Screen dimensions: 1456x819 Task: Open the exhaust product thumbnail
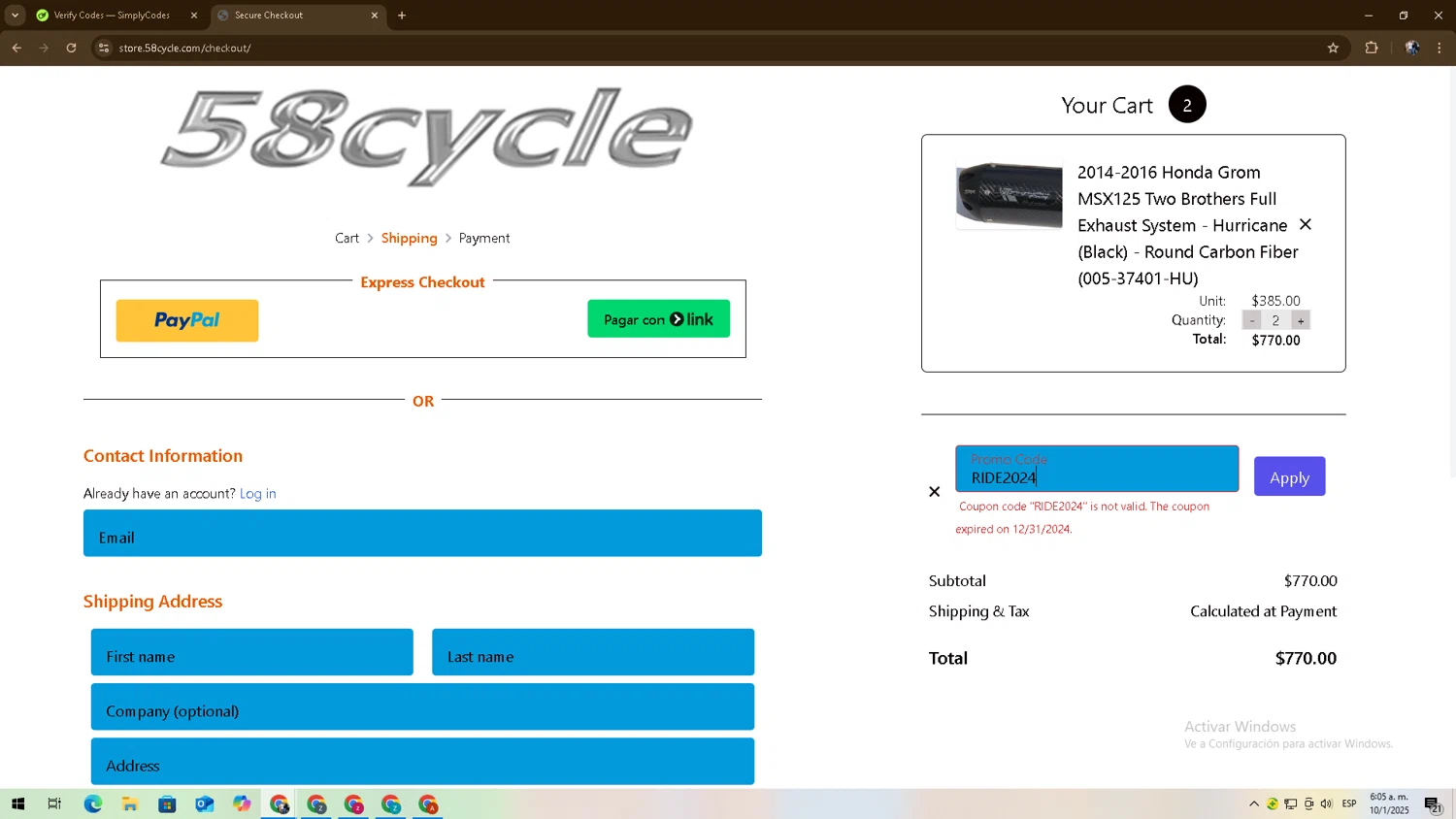click(x=1009, y=196)
